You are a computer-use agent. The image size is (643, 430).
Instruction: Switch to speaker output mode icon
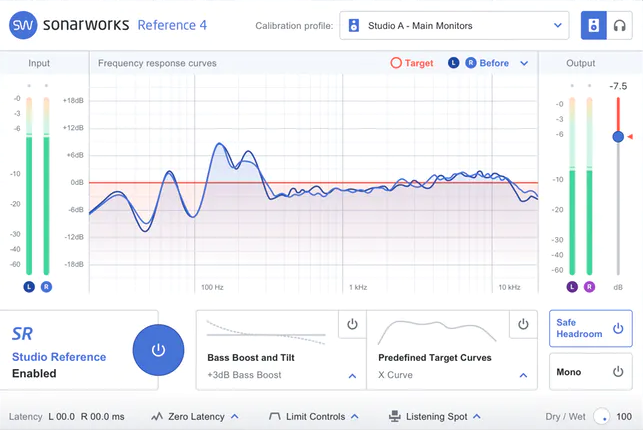pyautogui.click(x=593, y=25)
